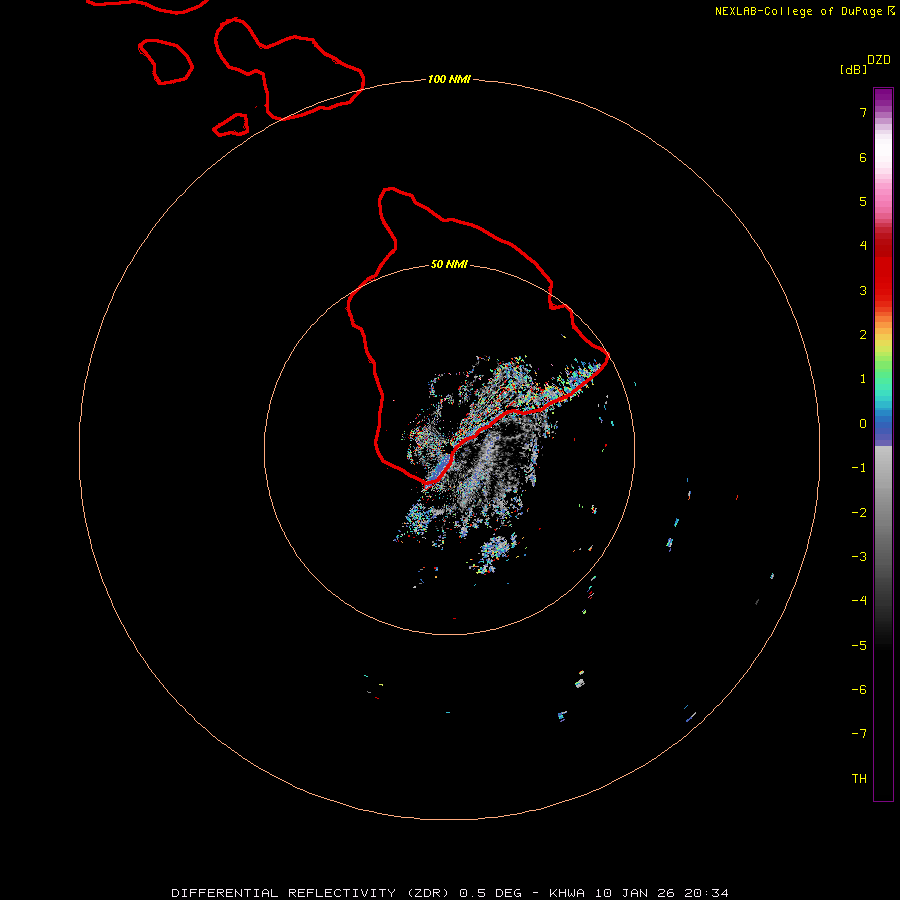Click the 'DZD' legend title
Viewport: 900px width, 900px height.
point(879,60)
